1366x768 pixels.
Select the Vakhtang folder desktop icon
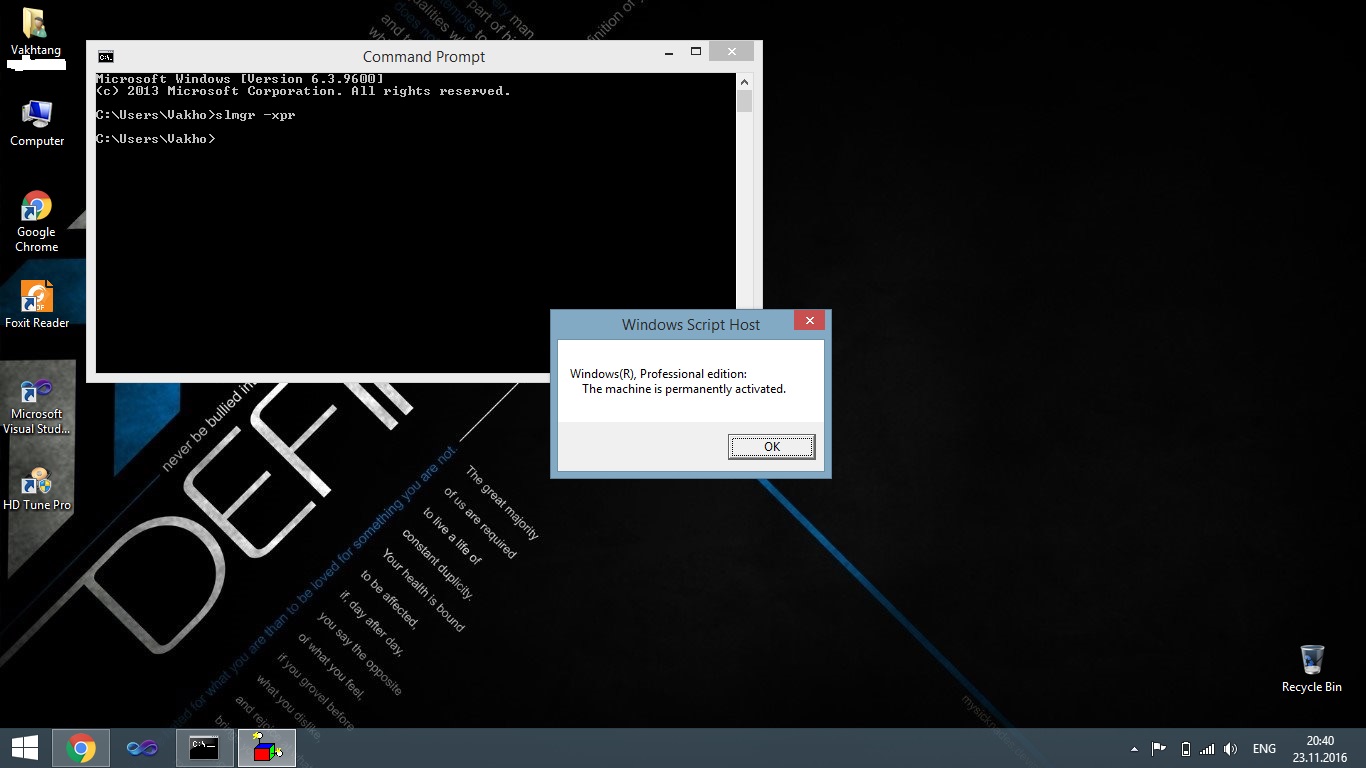click(35, 32)
